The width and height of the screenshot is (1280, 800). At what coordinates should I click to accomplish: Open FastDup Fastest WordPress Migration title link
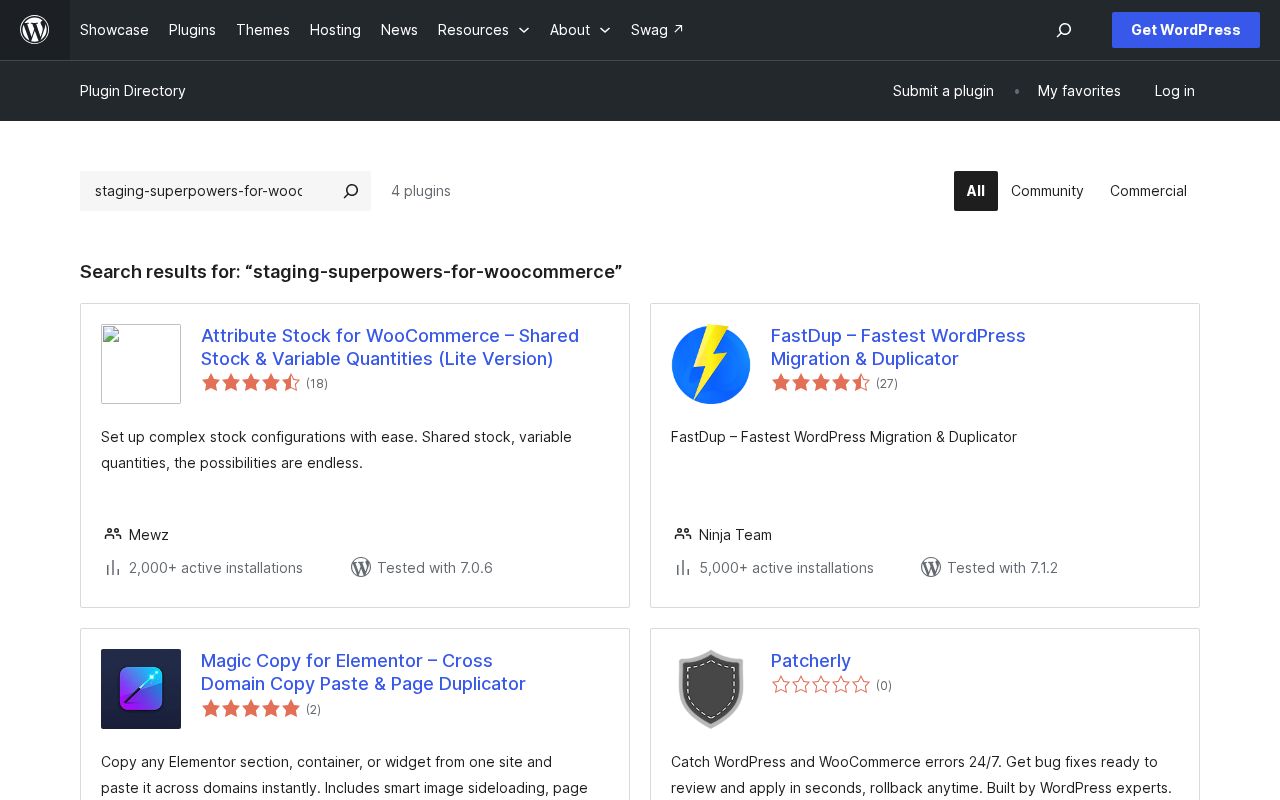(x=898, y=347)
